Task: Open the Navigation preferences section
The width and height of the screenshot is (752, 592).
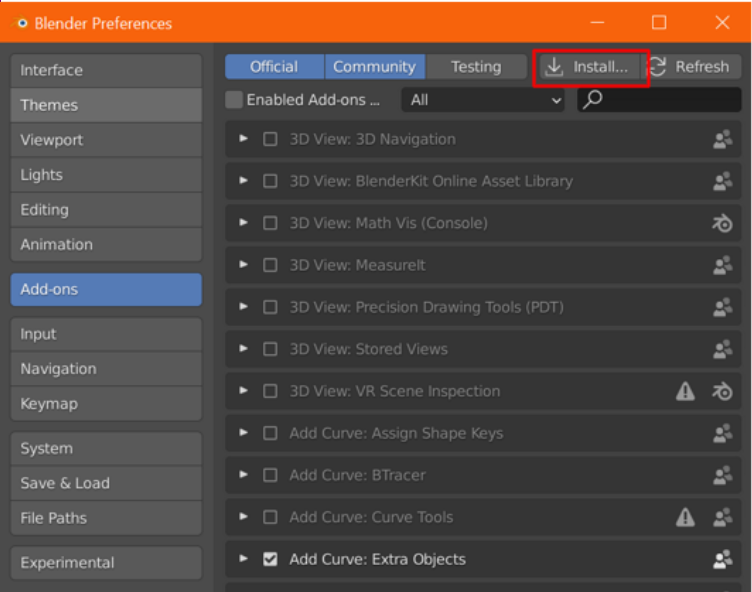Action: coord(106,369)
